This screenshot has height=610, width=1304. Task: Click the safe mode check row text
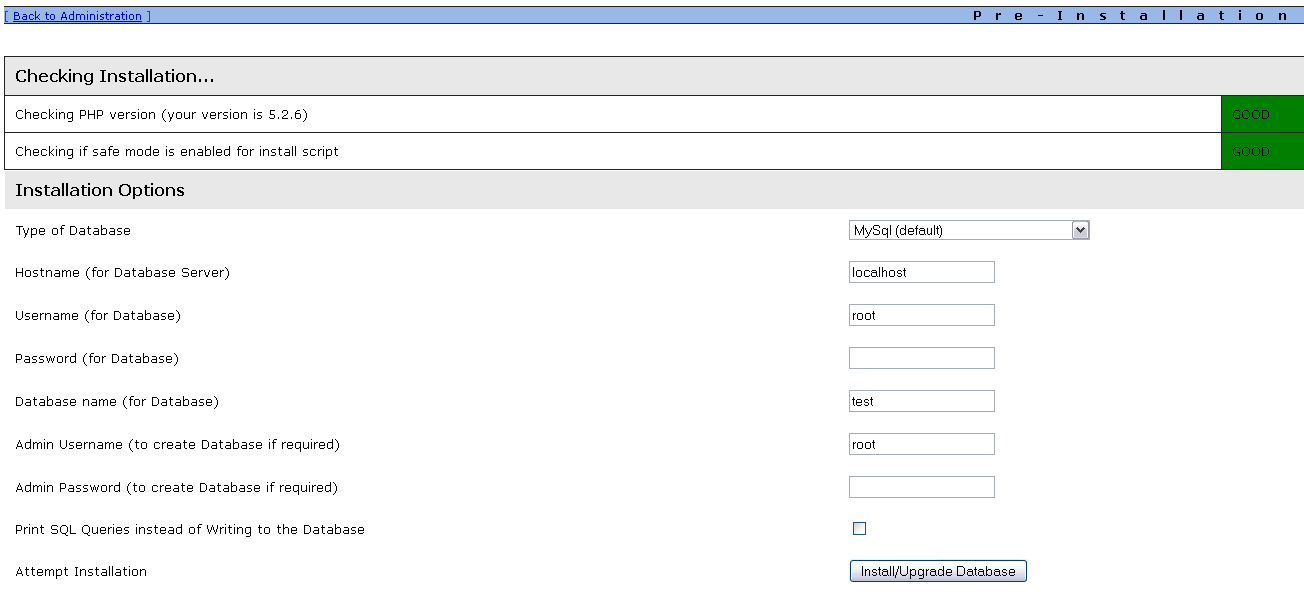coord(177,152)
